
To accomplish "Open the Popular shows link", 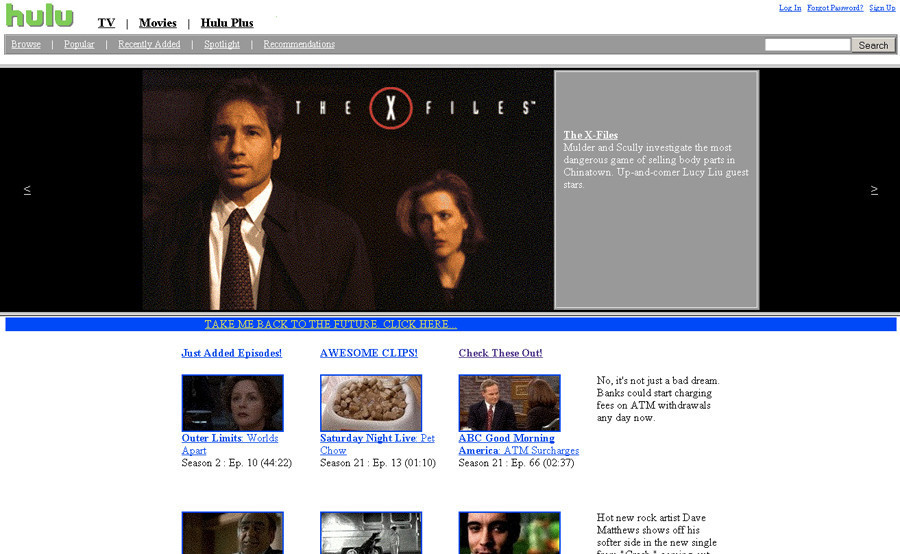I will coord(79,44).
